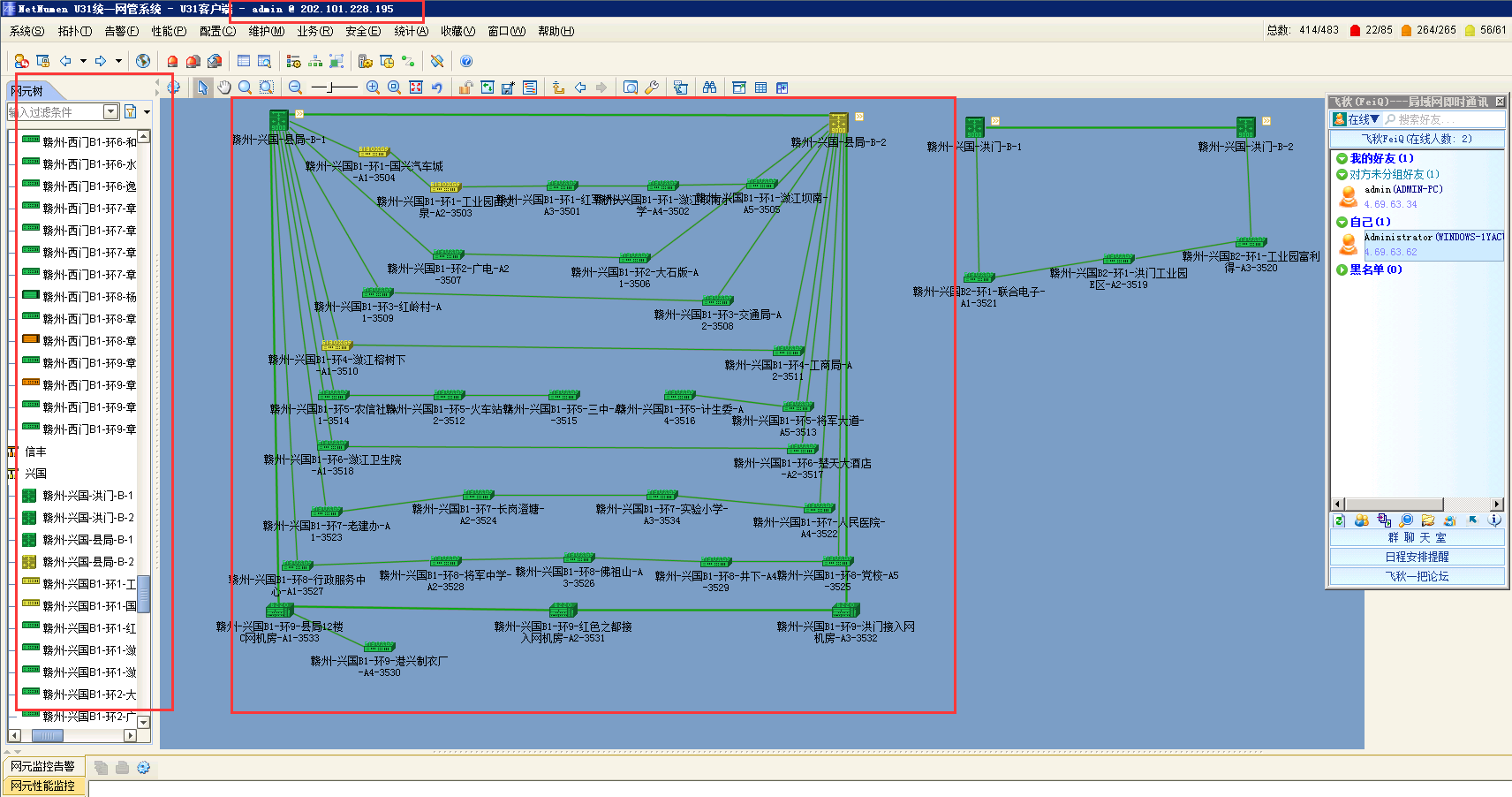Select the arrow pointer tool
Viewport: 1512px width, 797px height.
[x=203, y=87]
